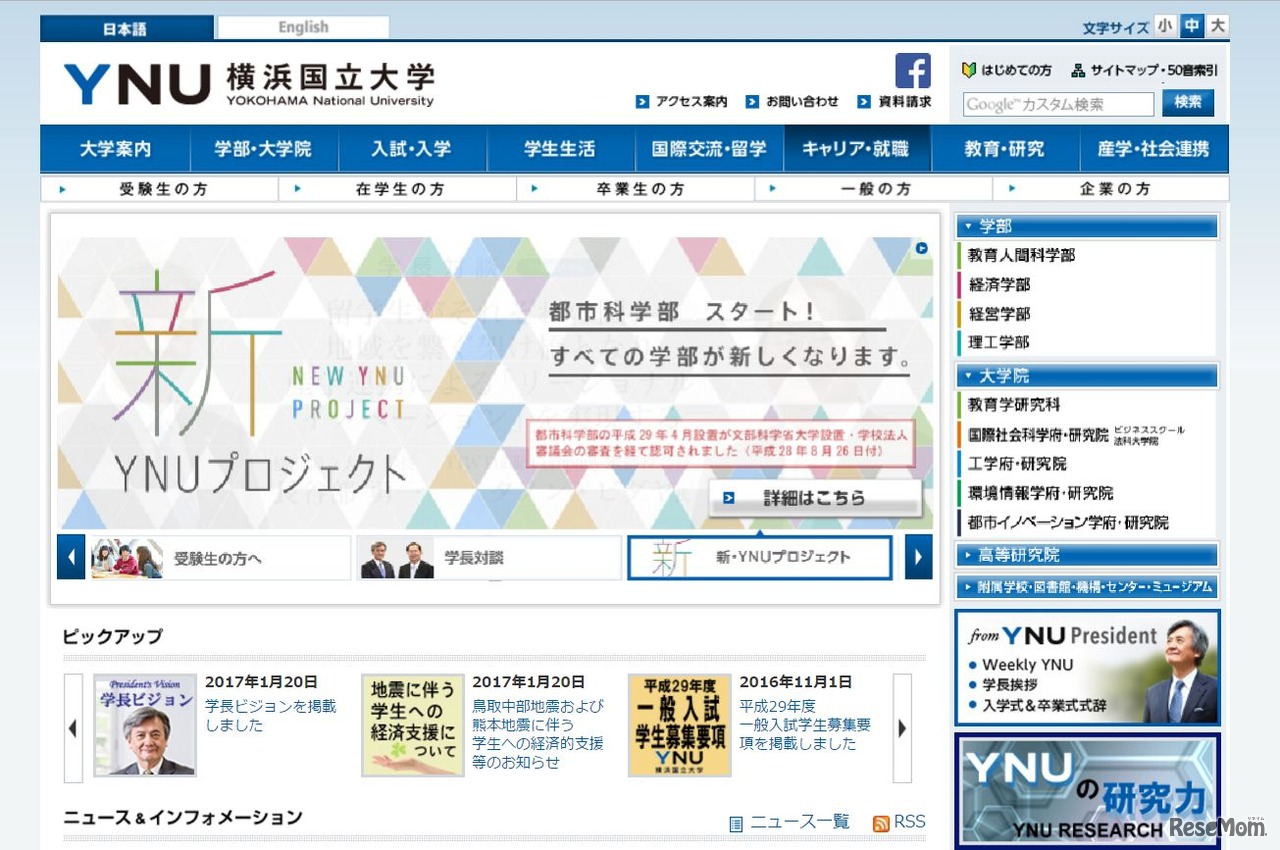The height and width of the screenshot is (850, 1280).
Task: Open the 平成29年度 一般入試 学生募集要項 icon
Action: pos(679,724)
